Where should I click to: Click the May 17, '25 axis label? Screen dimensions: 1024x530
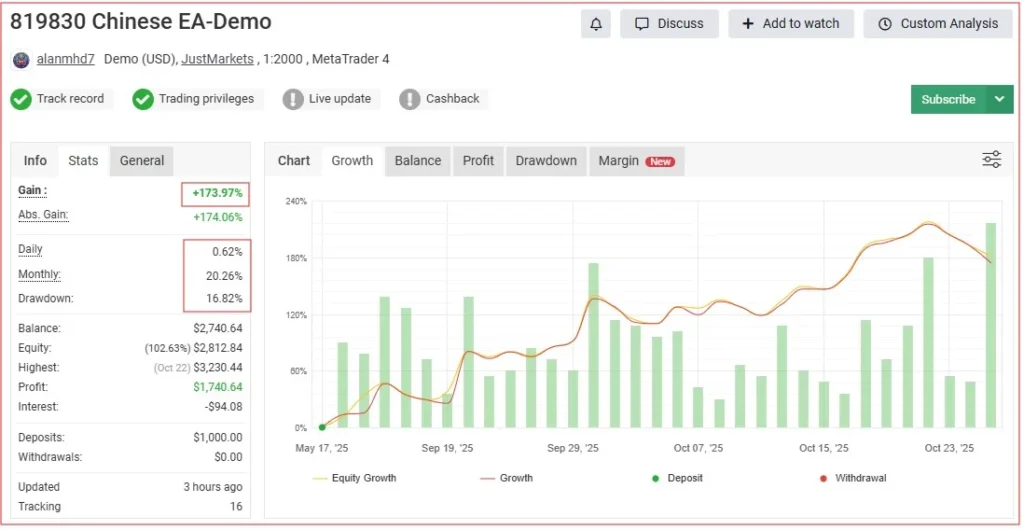pyautogui.click(x=320, y=448)
